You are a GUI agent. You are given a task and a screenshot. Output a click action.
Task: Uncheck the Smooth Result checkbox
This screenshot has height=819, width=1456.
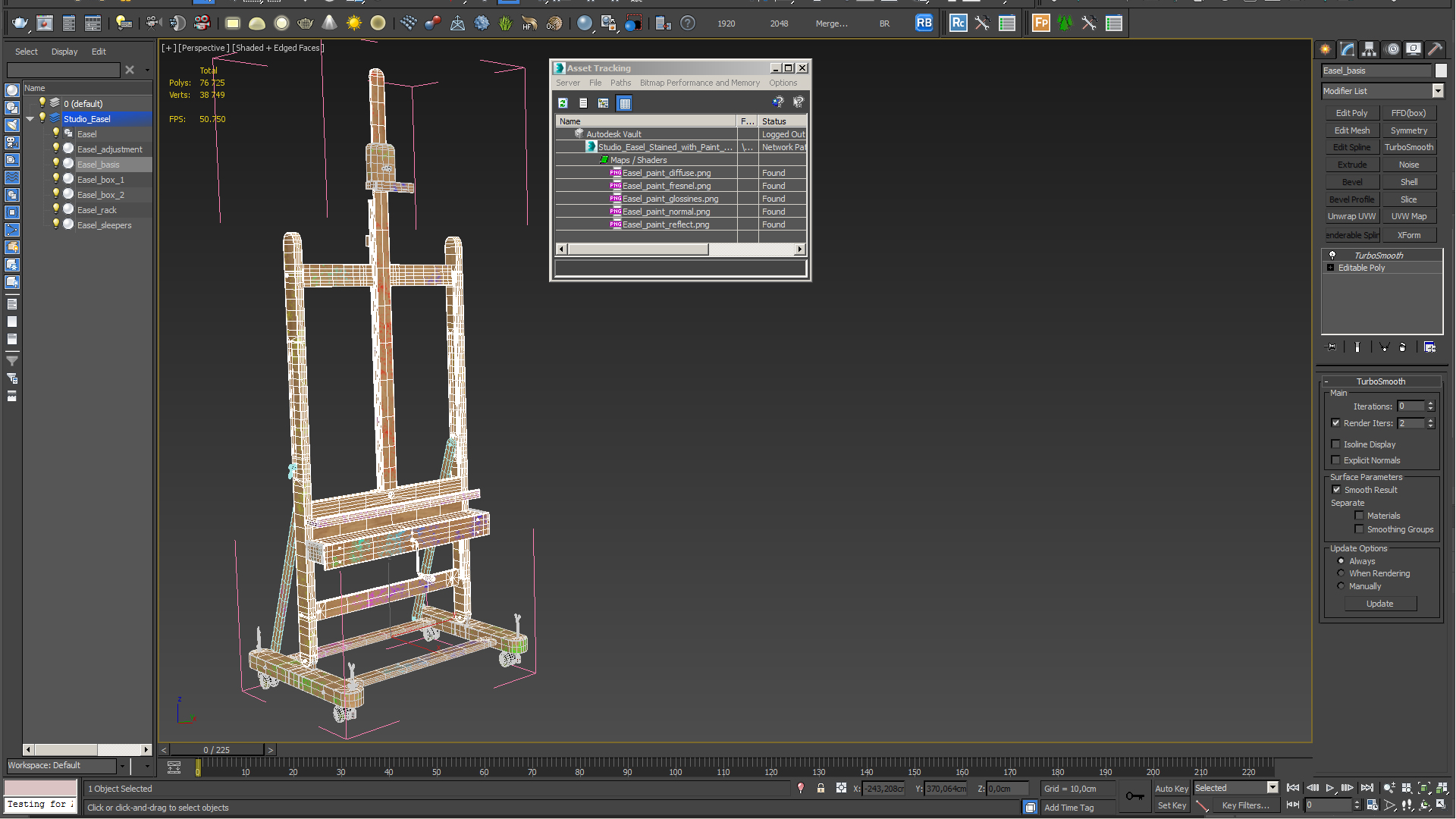pyautogui.click(x=1336, y=490)
